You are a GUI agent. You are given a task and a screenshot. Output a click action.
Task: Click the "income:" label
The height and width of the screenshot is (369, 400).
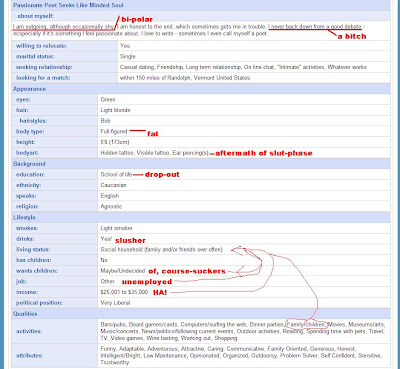coord(27,292)
